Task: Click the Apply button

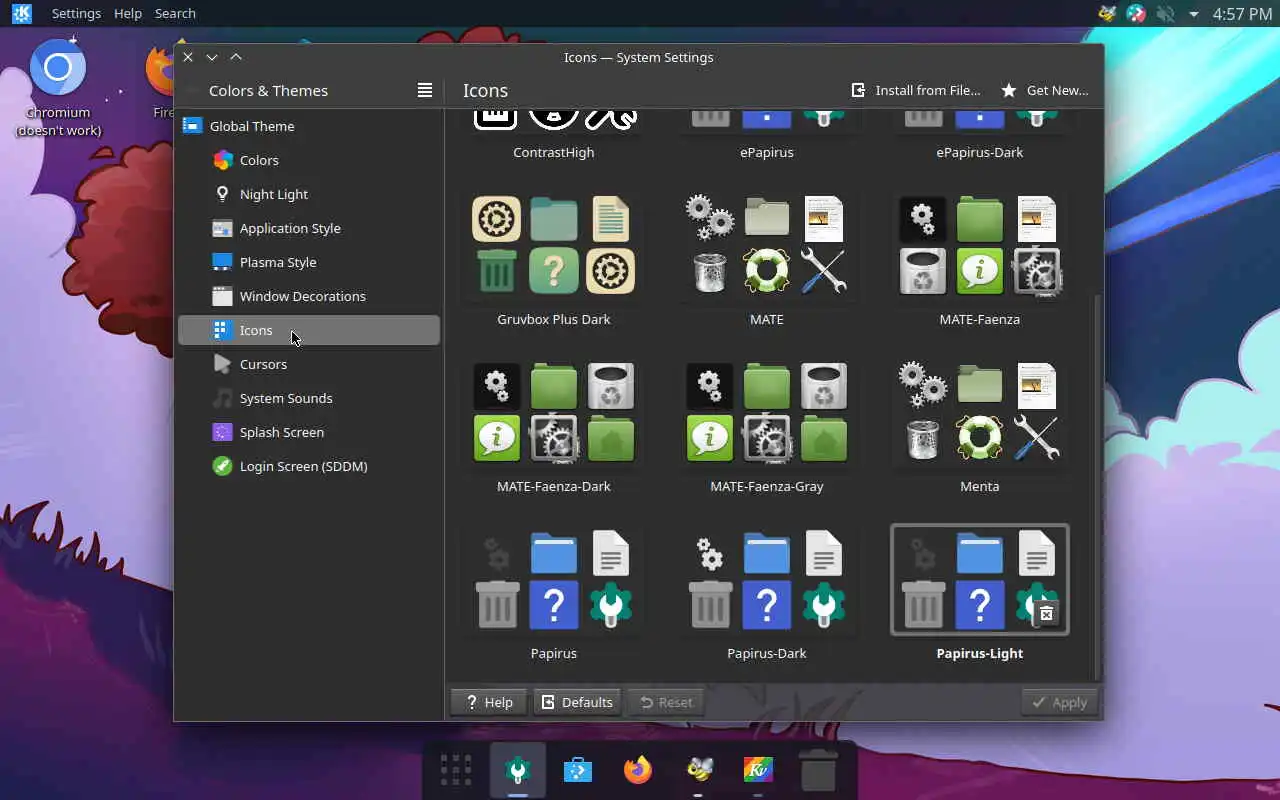Action: pyautogui.click(x=1059, y=702)
